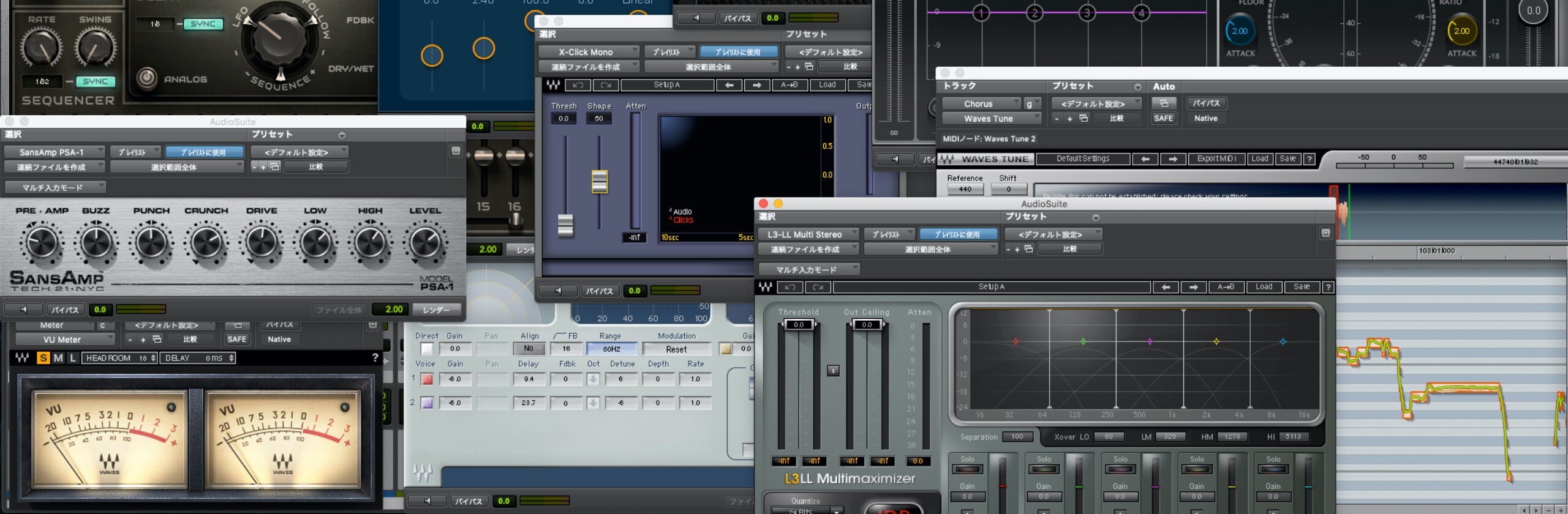
Task: Open Setup A menu in L3-LL toolbar
Action: tap(992, 287)
